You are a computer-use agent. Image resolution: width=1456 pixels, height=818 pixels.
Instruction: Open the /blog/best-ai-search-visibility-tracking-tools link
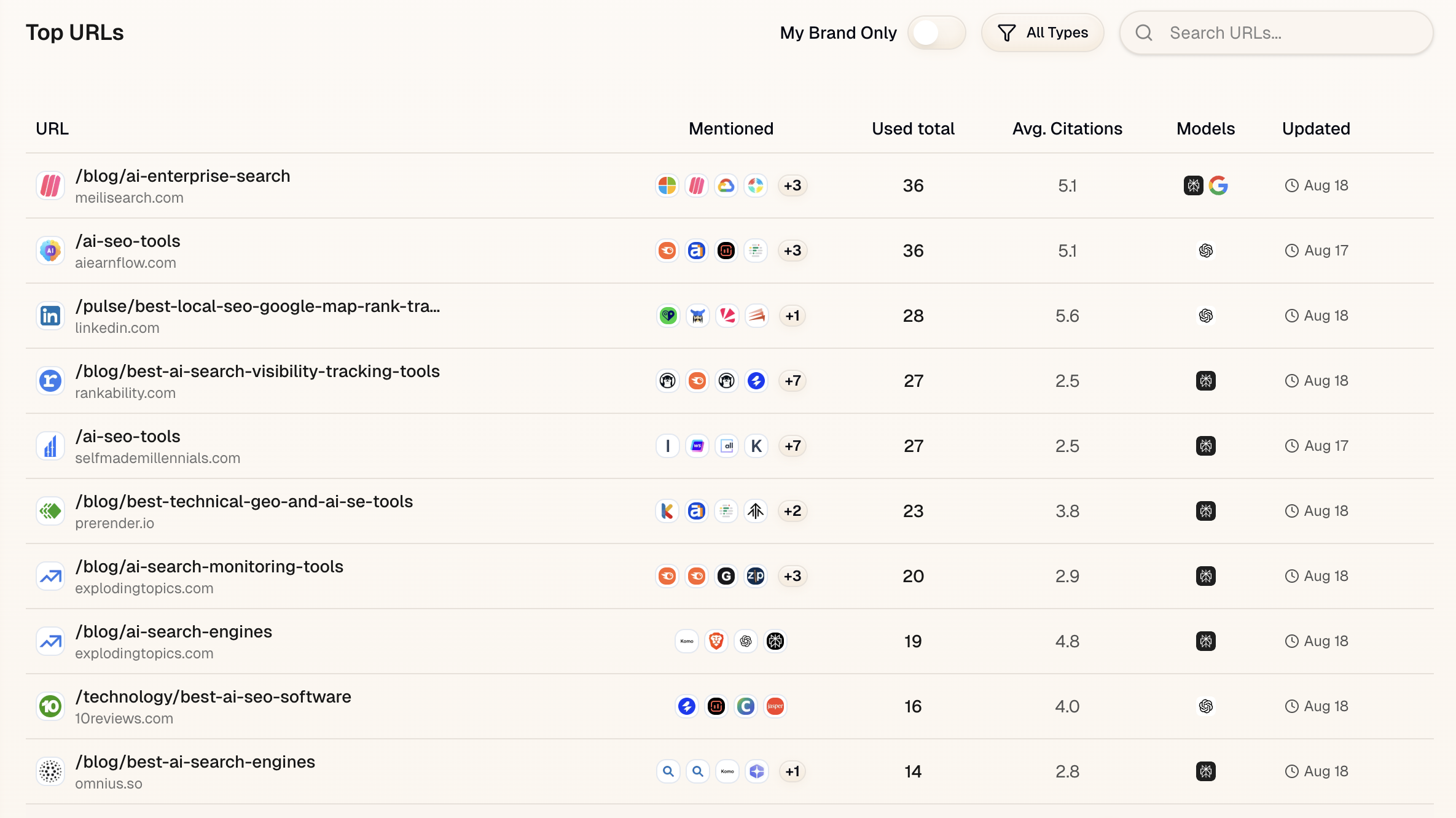click(x=257, y=372)
